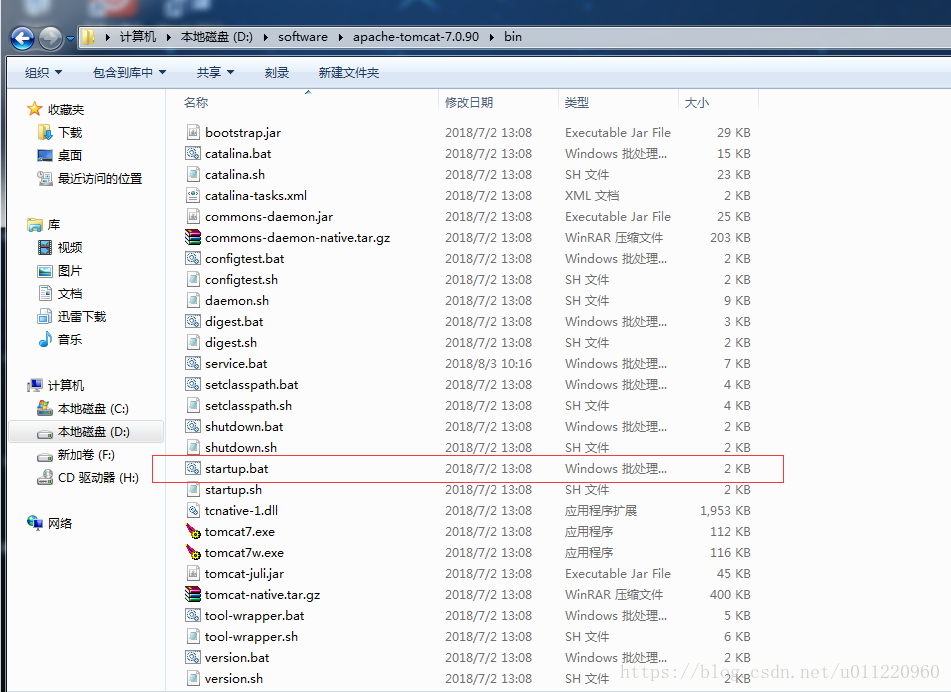Navigate to software in the breadcrumb
The image size is (951, 692).
tap(303, 37)
